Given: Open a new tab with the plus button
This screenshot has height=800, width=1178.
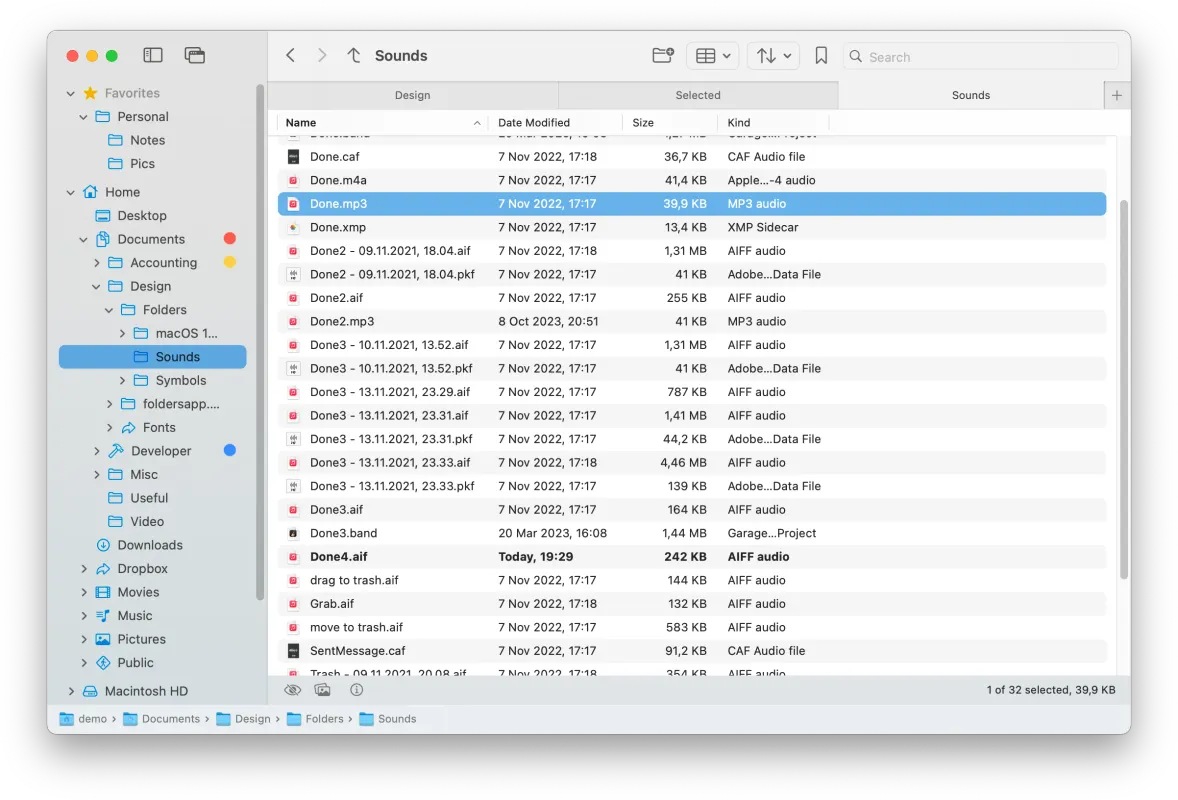Looking at the screenshot, I should 1116,95.
